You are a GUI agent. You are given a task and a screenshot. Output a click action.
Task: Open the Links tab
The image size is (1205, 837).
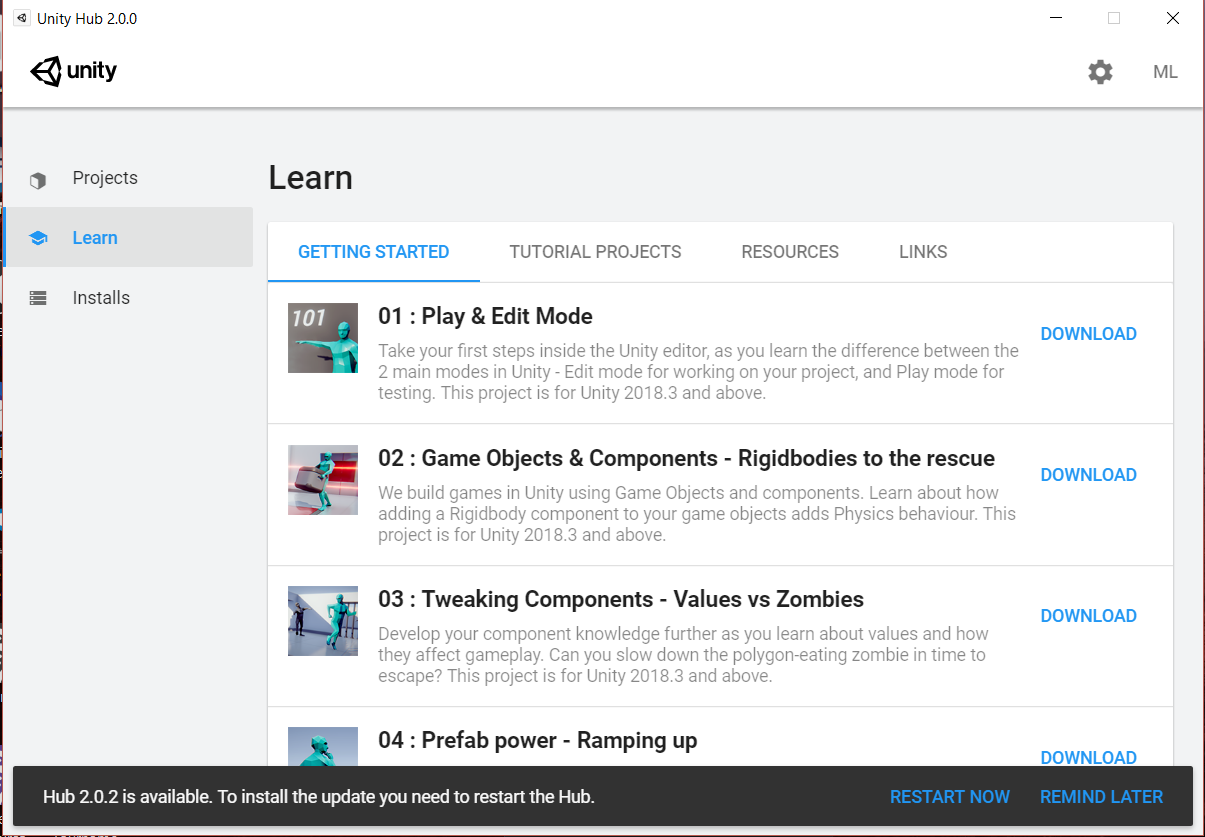pos(923,252)
